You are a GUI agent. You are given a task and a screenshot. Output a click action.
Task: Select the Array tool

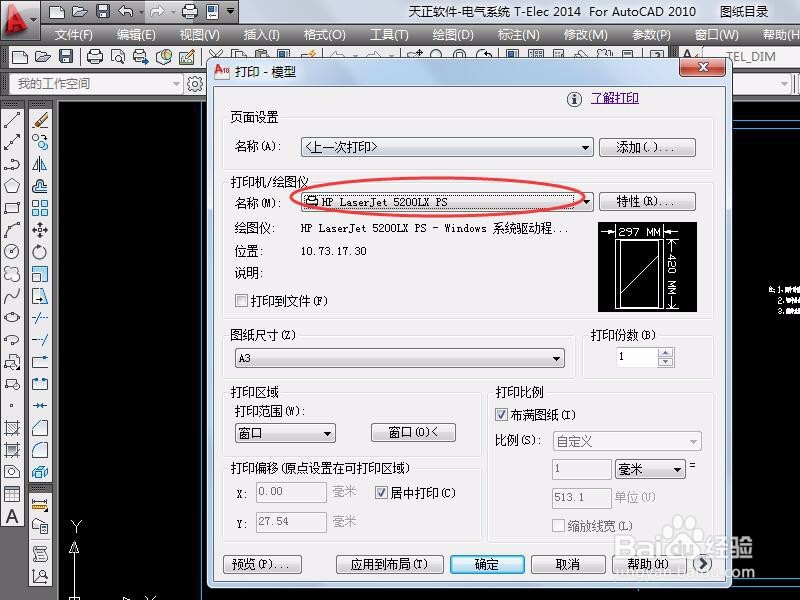tap(40, 208)
